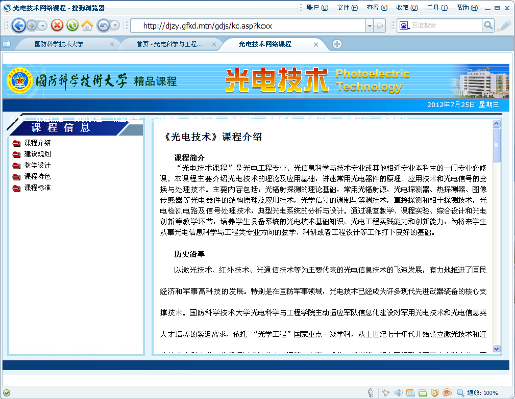
Task: Click the 课程简介 heading text
Action: pos(189,158)
